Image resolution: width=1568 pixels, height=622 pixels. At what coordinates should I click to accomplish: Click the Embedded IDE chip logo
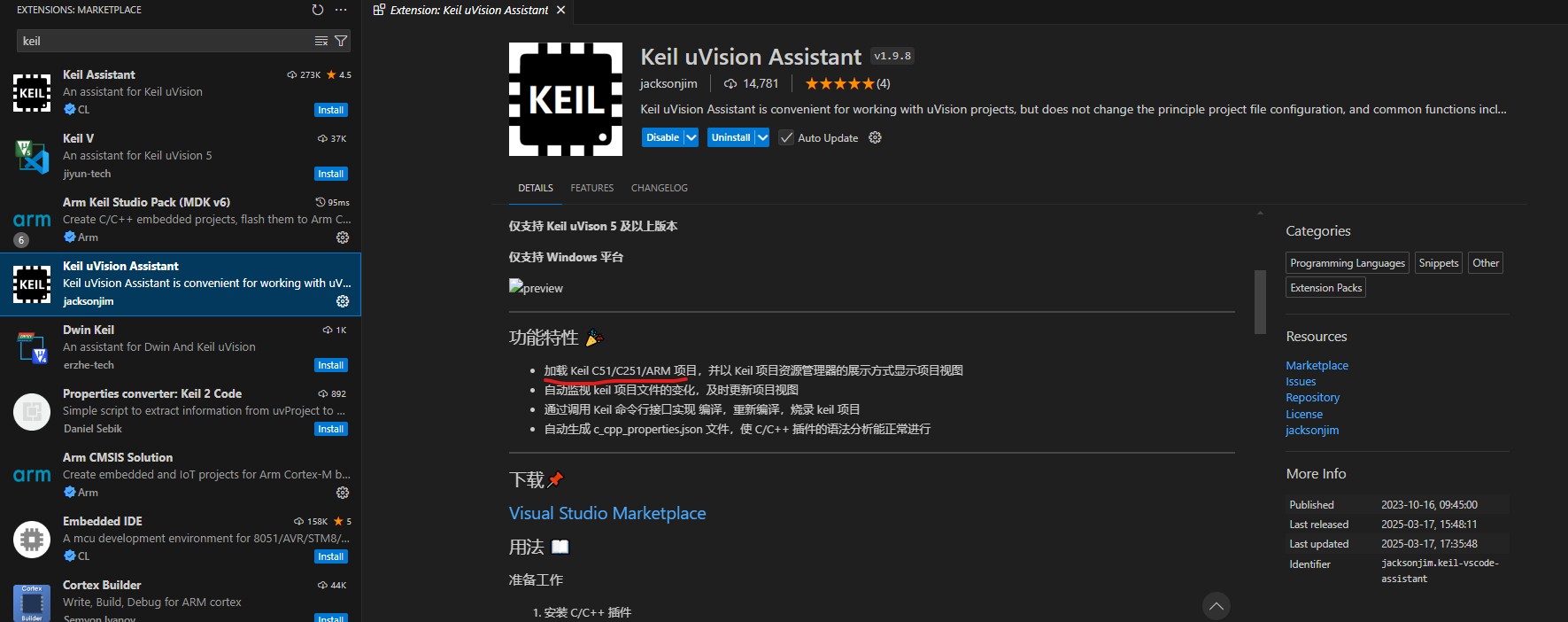point(32,540)
